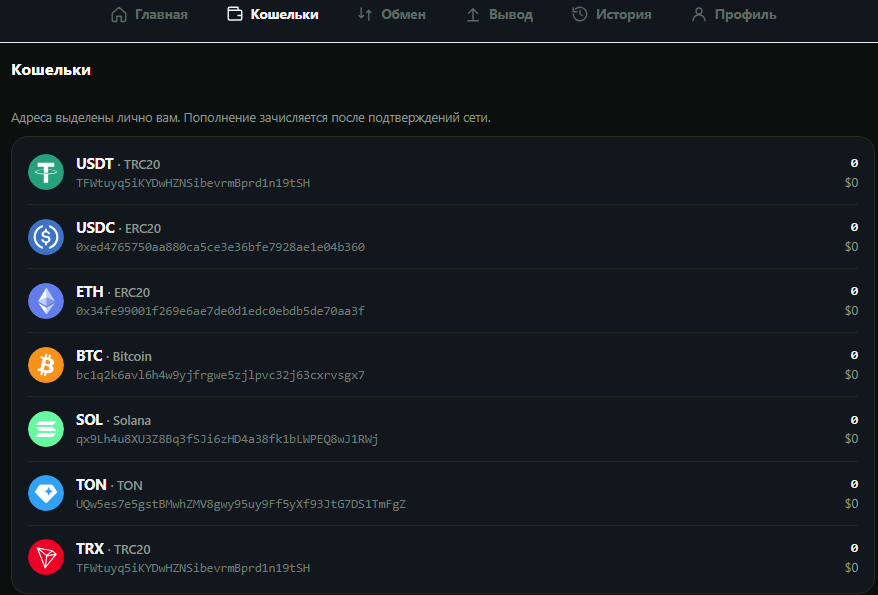Select the USDC ERC20 address starting 0xed47
The width and height of the screenshot is (878, 595).
coord(221,247)
